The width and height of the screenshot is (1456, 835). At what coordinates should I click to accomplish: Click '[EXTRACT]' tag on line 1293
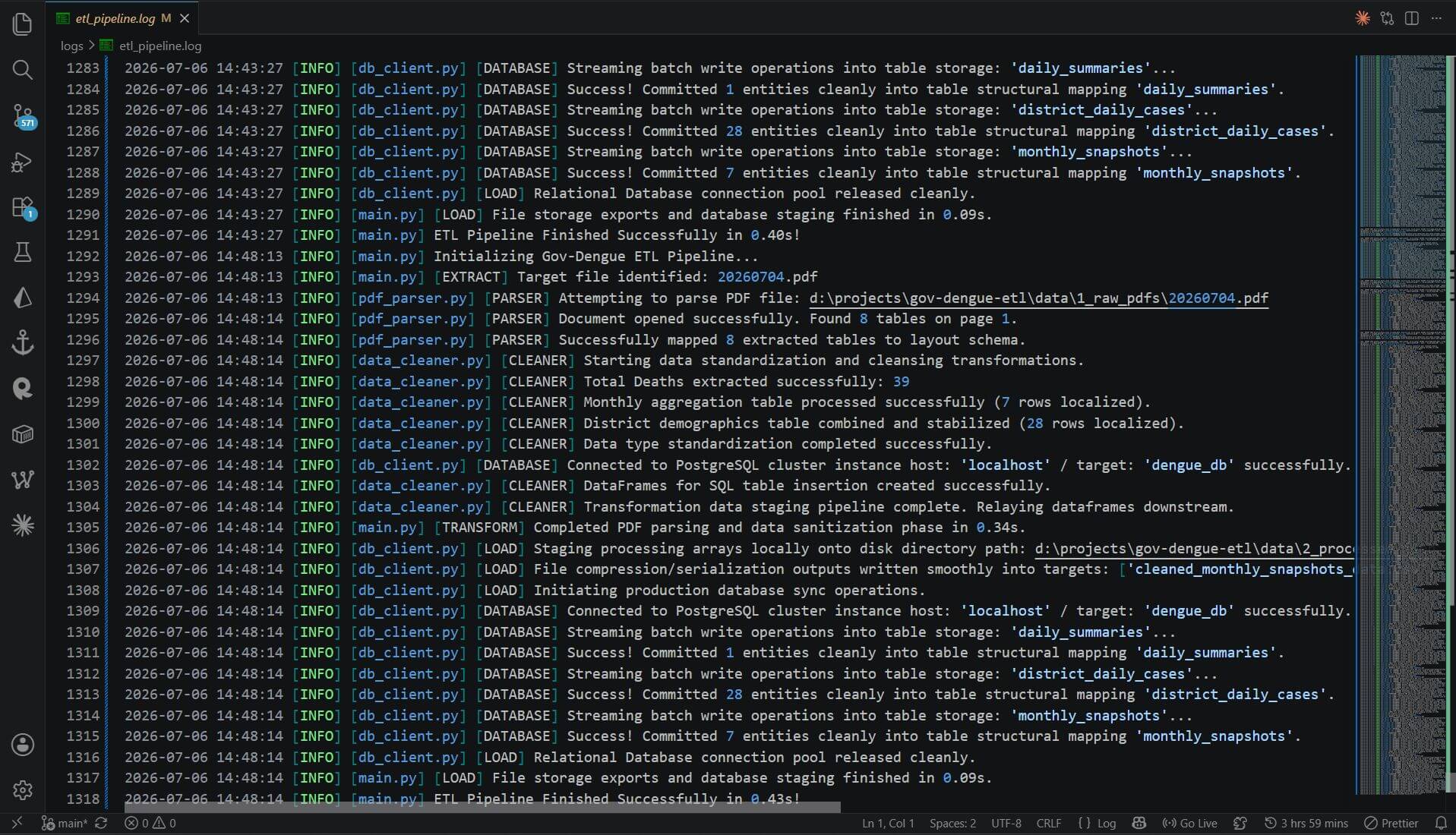471,277
